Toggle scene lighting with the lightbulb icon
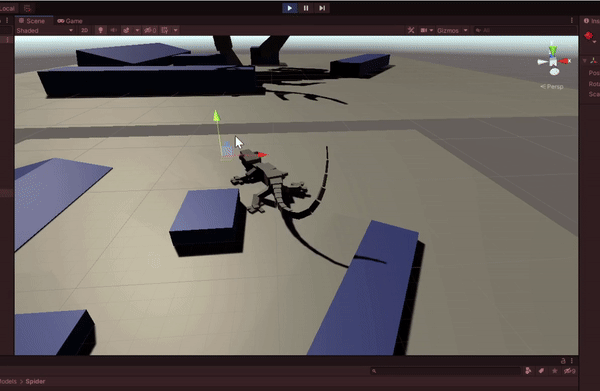Image resolution: width=600 pixels, height=391 pixels. click(x=101, y=30)
